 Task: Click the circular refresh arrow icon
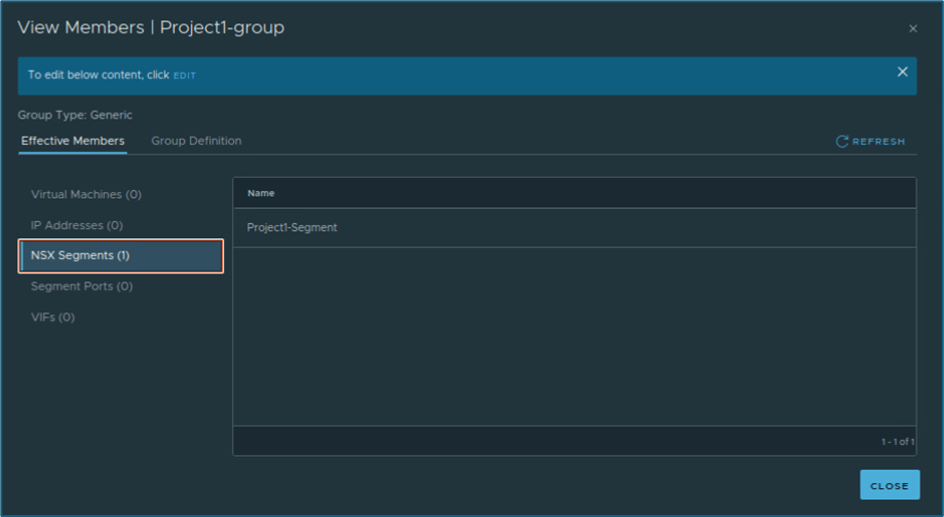(x=842, y=142)
